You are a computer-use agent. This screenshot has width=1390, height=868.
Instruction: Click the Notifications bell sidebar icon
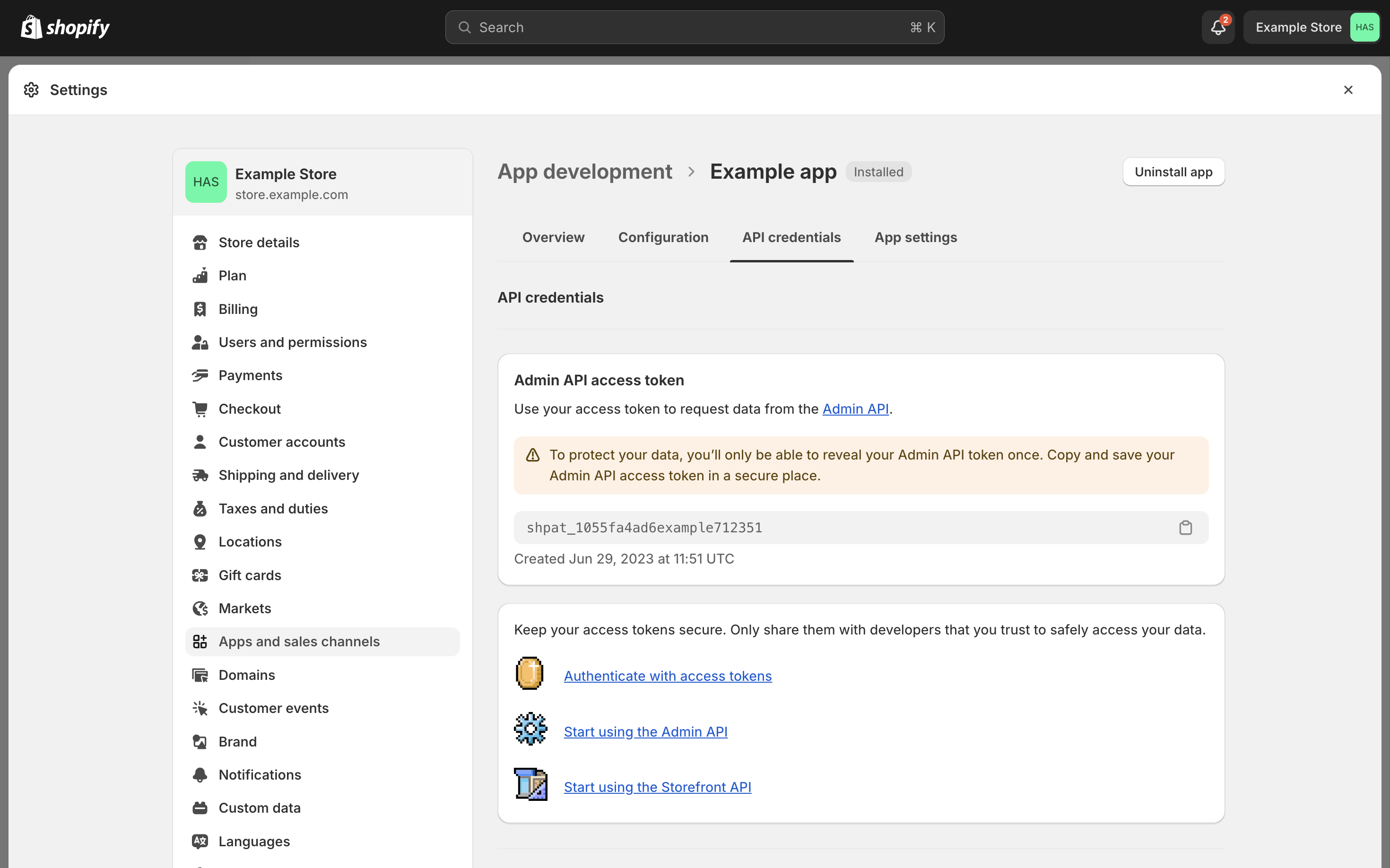click(200, 775)
